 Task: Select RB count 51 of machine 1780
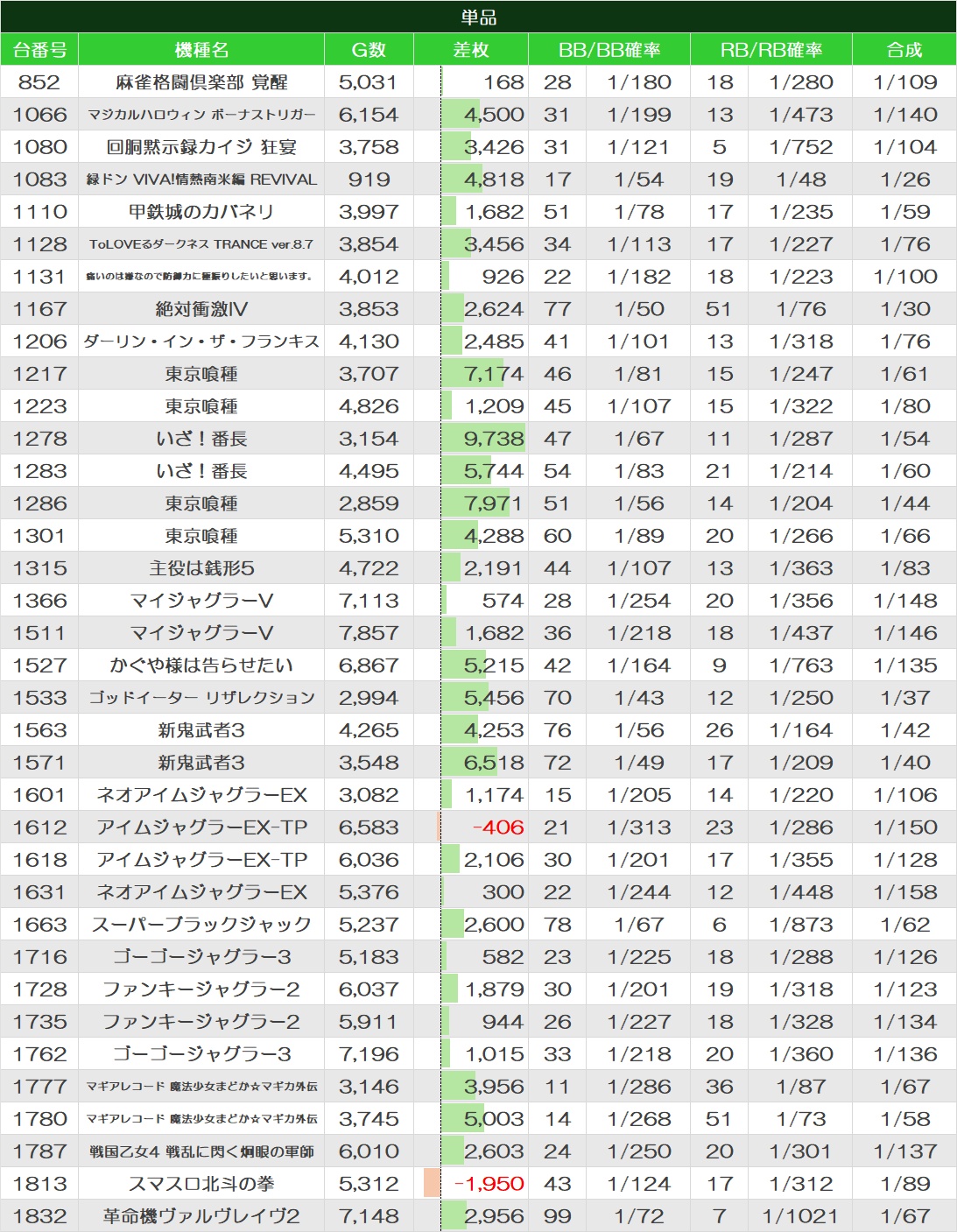tap(719, 1119)
